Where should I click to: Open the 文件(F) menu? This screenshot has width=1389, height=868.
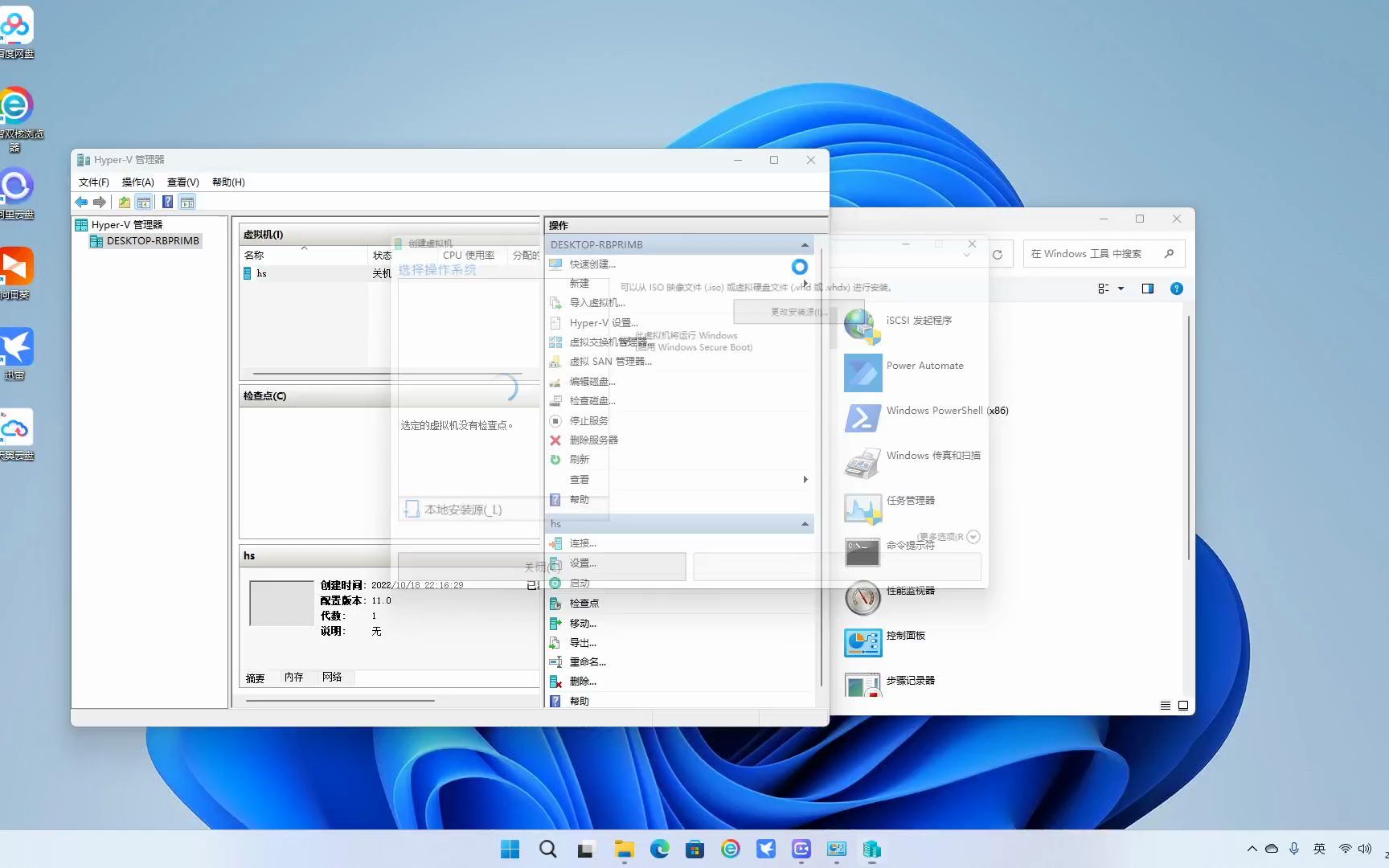coord(94,182)
